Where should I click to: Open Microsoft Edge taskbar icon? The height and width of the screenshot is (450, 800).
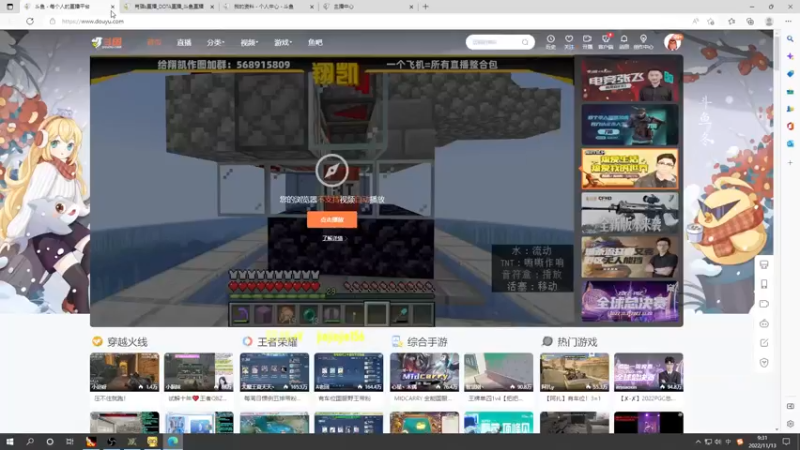173,442
